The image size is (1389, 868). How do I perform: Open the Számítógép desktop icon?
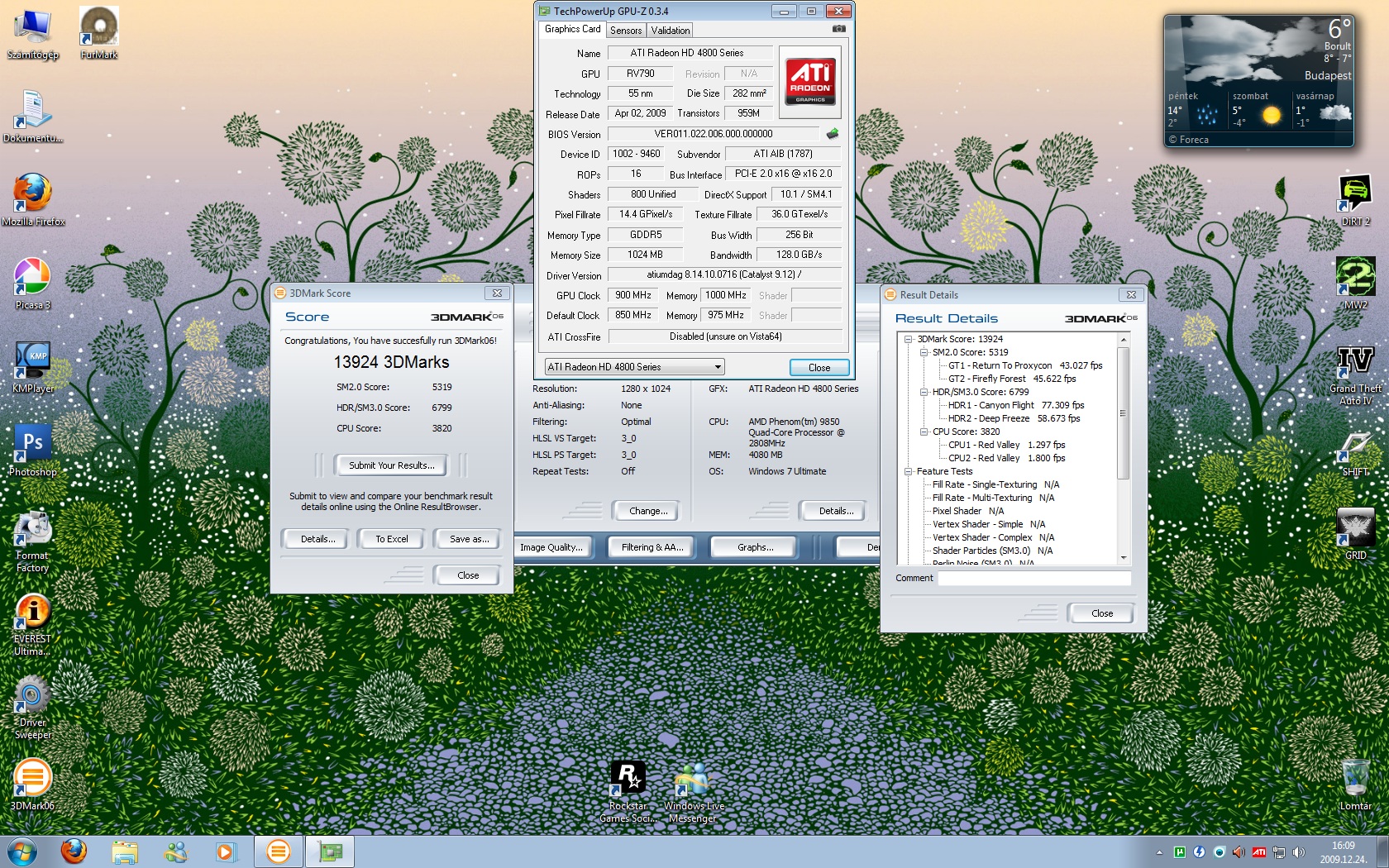33,33
